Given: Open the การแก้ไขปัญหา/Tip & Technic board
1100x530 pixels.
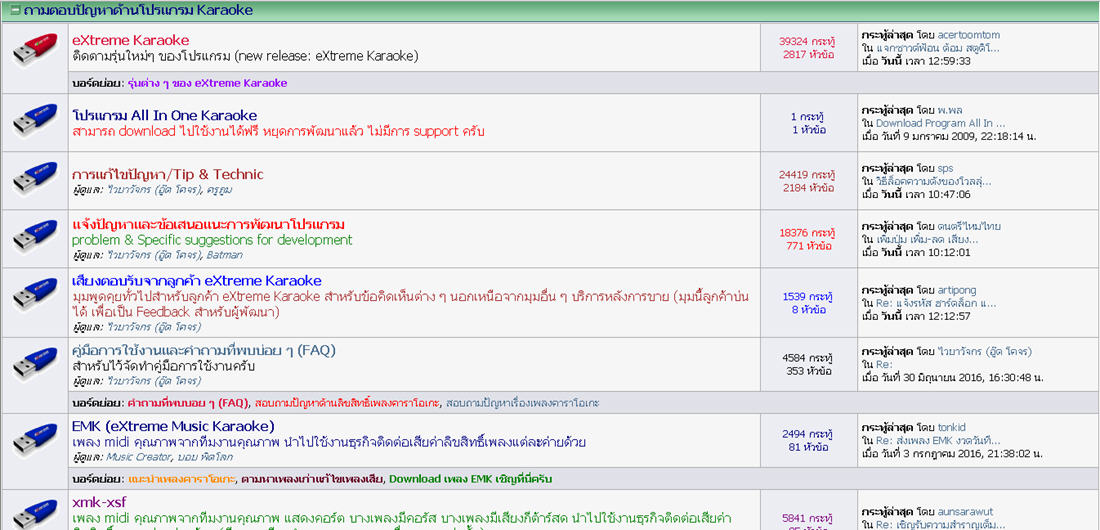Looking at the screenshot, I should [x=168, y=174].
